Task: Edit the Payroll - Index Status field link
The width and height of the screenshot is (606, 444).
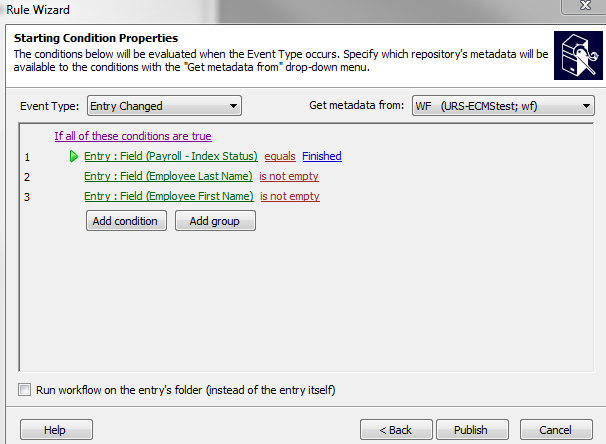Action: pos(171,156)
